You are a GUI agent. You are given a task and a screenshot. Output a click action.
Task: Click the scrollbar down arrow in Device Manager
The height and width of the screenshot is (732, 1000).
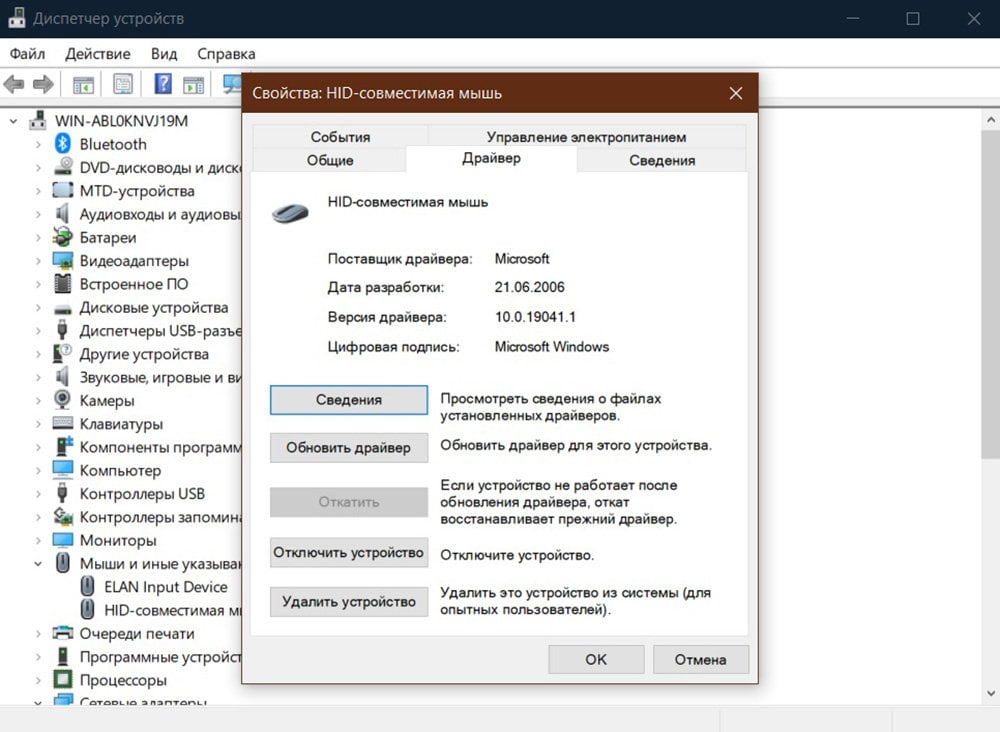tap(990, 693)
